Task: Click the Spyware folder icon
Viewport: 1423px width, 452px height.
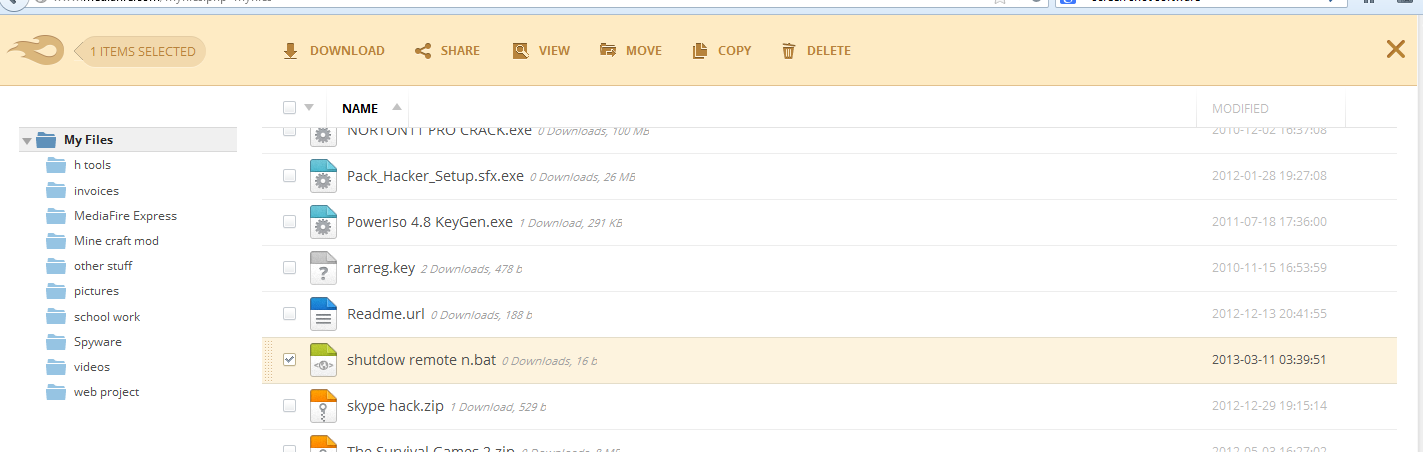Action: (56, 341)
